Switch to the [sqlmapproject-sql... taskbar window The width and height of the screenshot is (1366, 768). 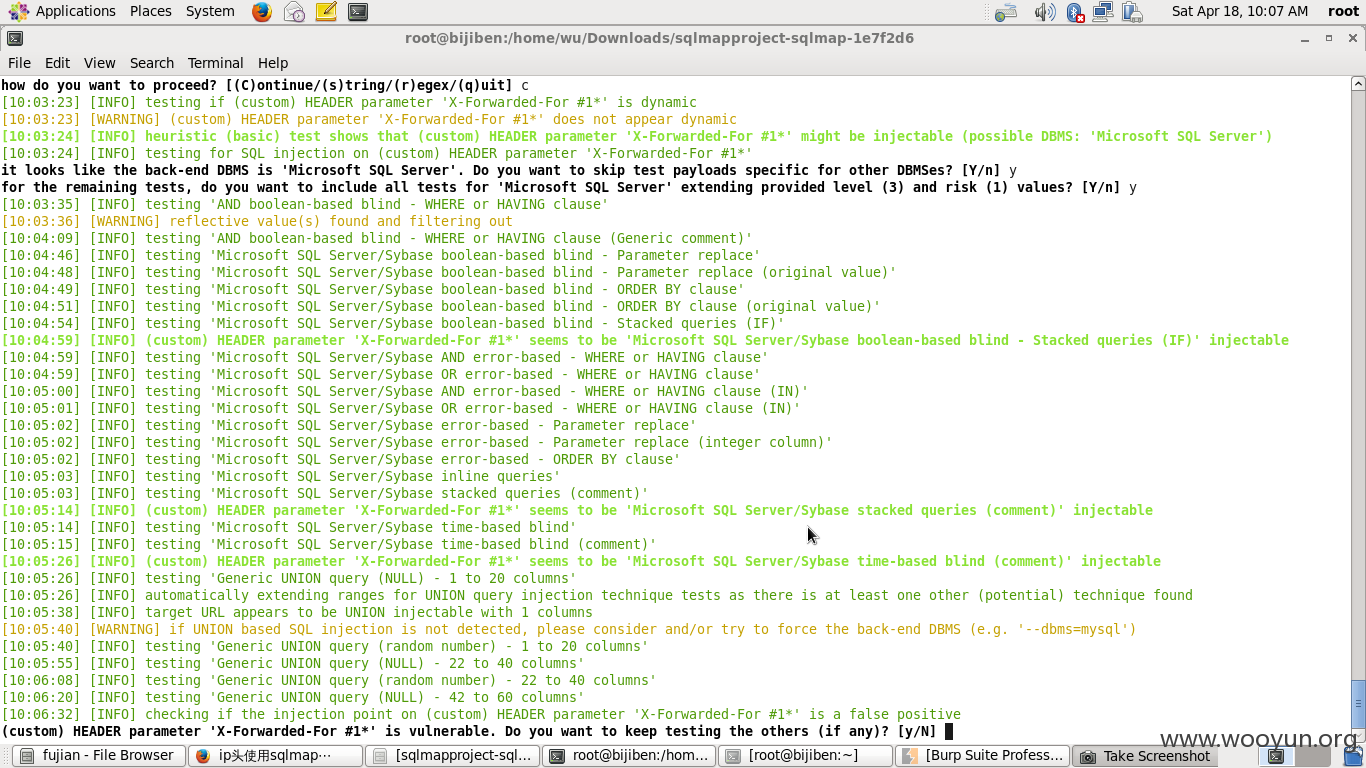[452, 756]
